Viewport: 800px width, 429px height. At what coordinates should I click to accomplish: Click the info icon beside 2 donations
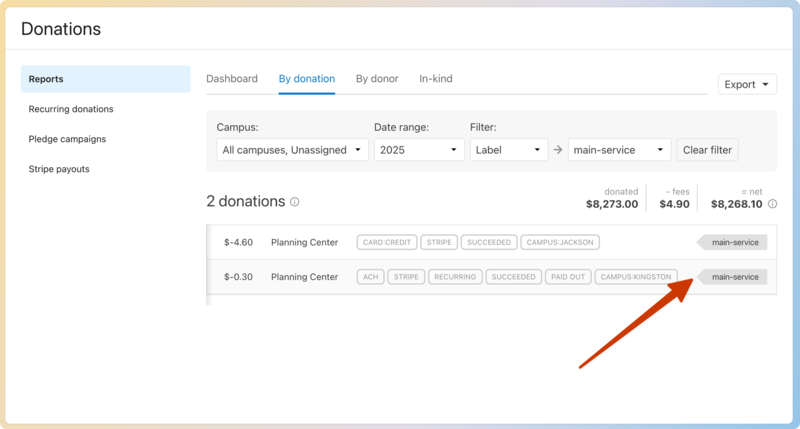point(295,202)
